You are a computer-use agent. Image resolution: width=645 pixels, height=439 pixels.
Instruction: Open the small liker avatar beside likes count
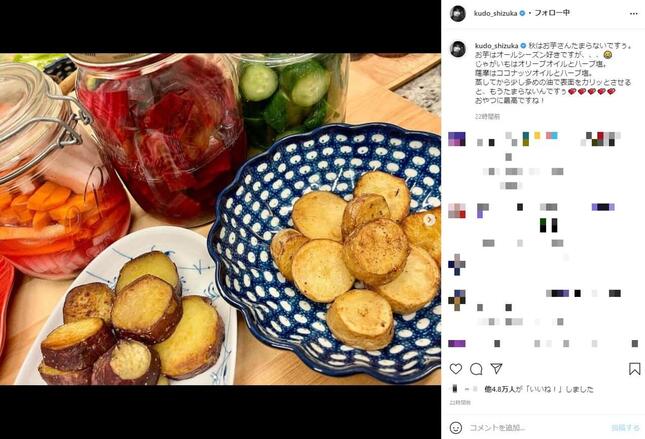coord(455,388)
